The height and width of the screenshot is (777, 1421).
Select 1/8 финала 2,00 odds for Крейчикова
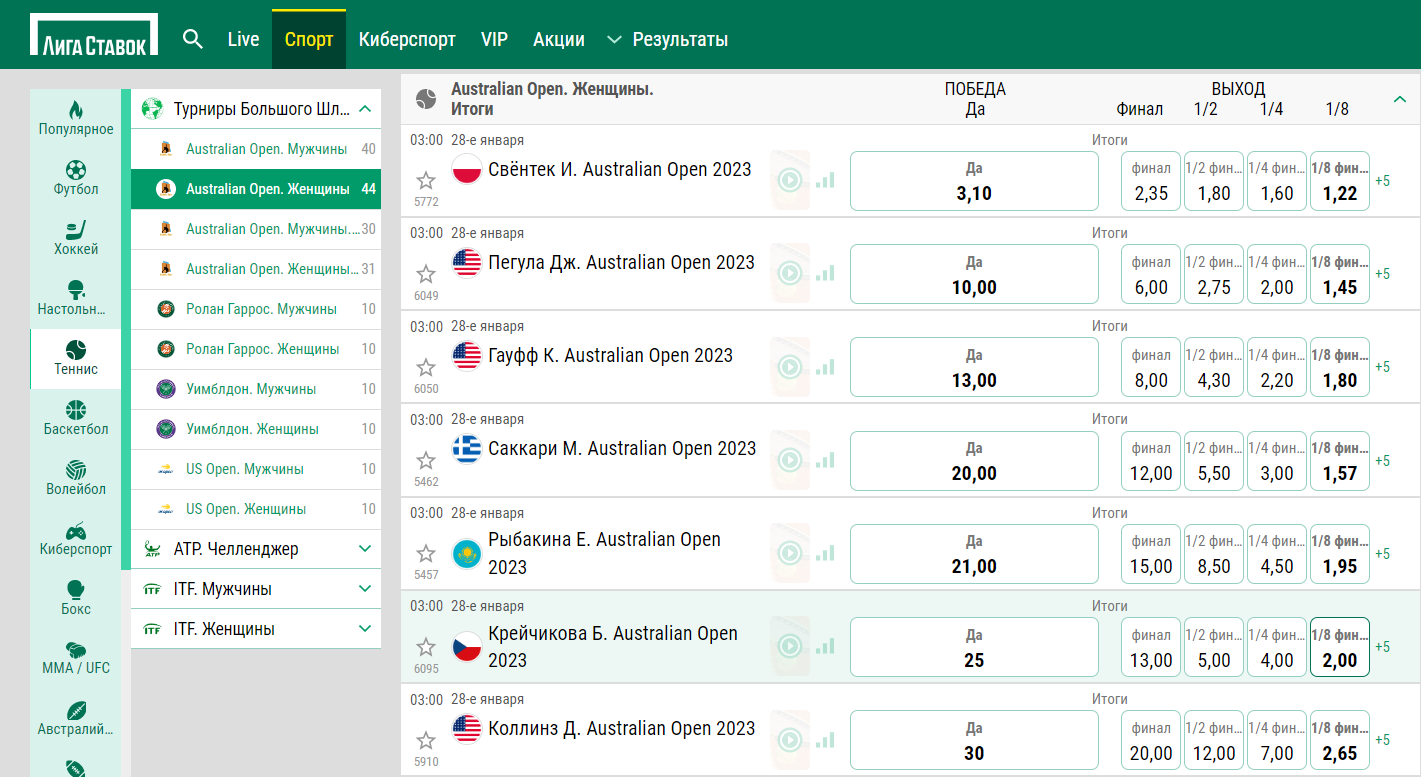tap(1340, 647)
